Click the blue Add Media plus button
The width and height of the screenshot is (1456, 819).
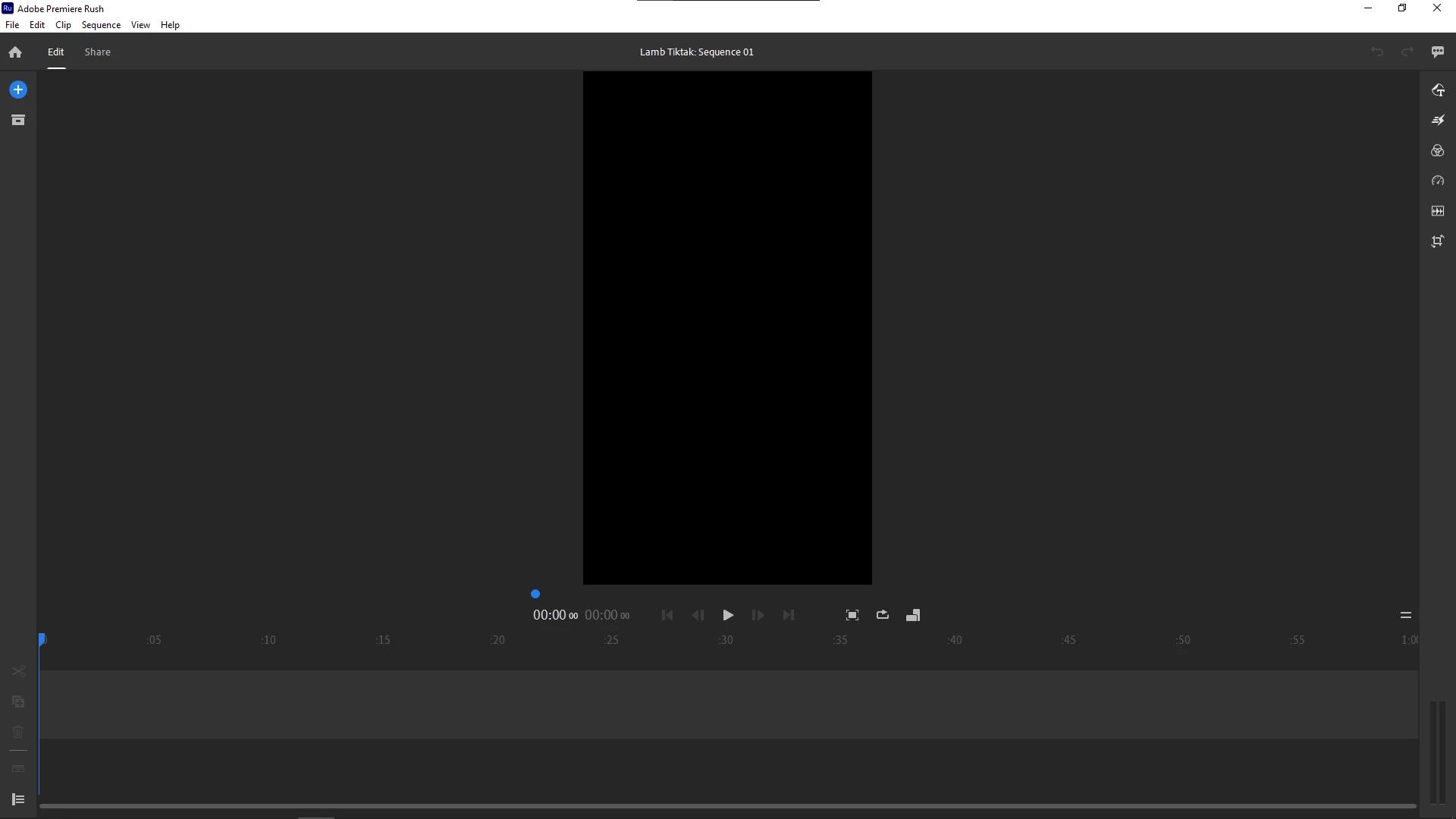(x=18, y=89)
